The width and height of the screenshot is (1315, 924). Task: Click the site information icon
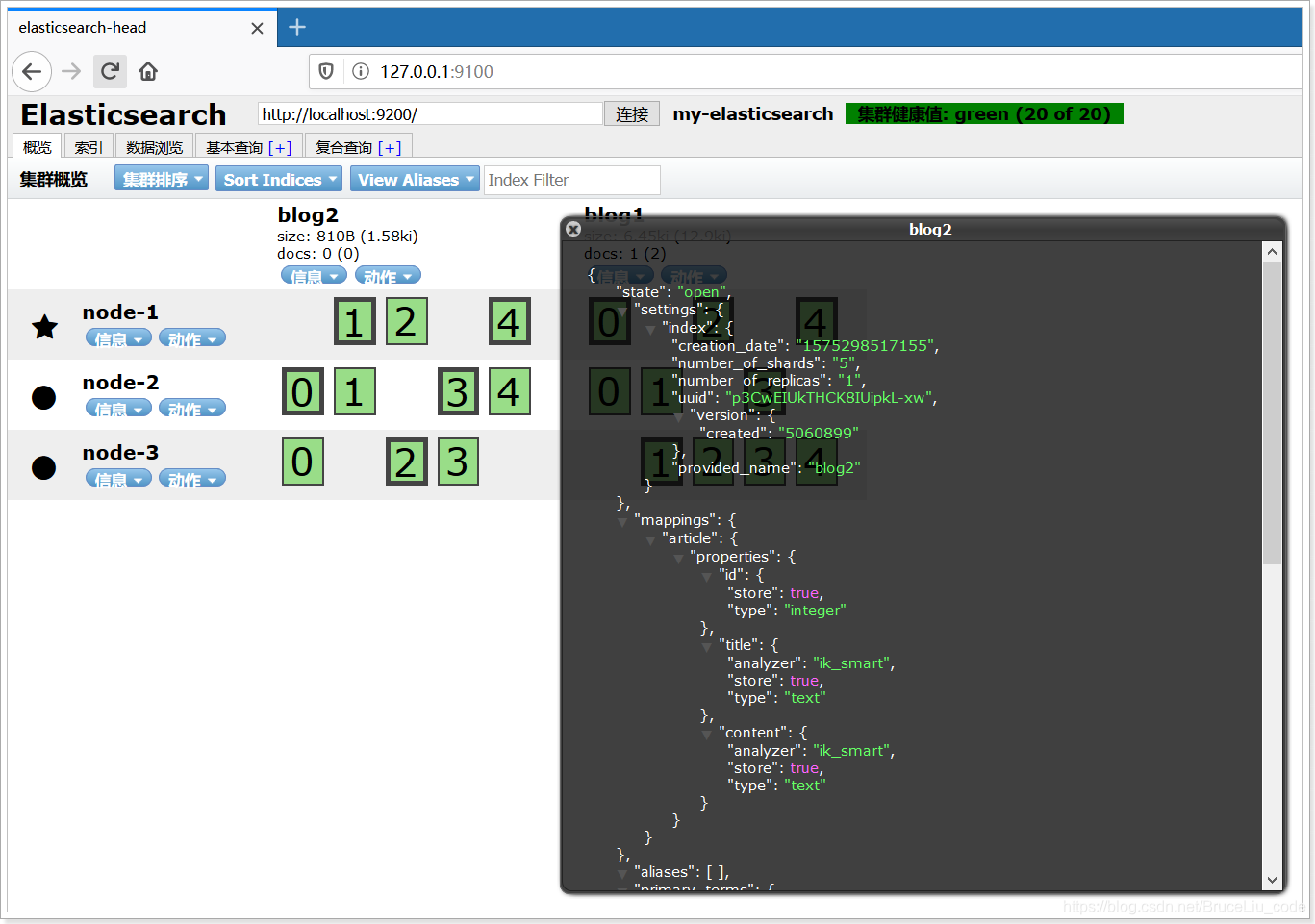tap(361, 71)
